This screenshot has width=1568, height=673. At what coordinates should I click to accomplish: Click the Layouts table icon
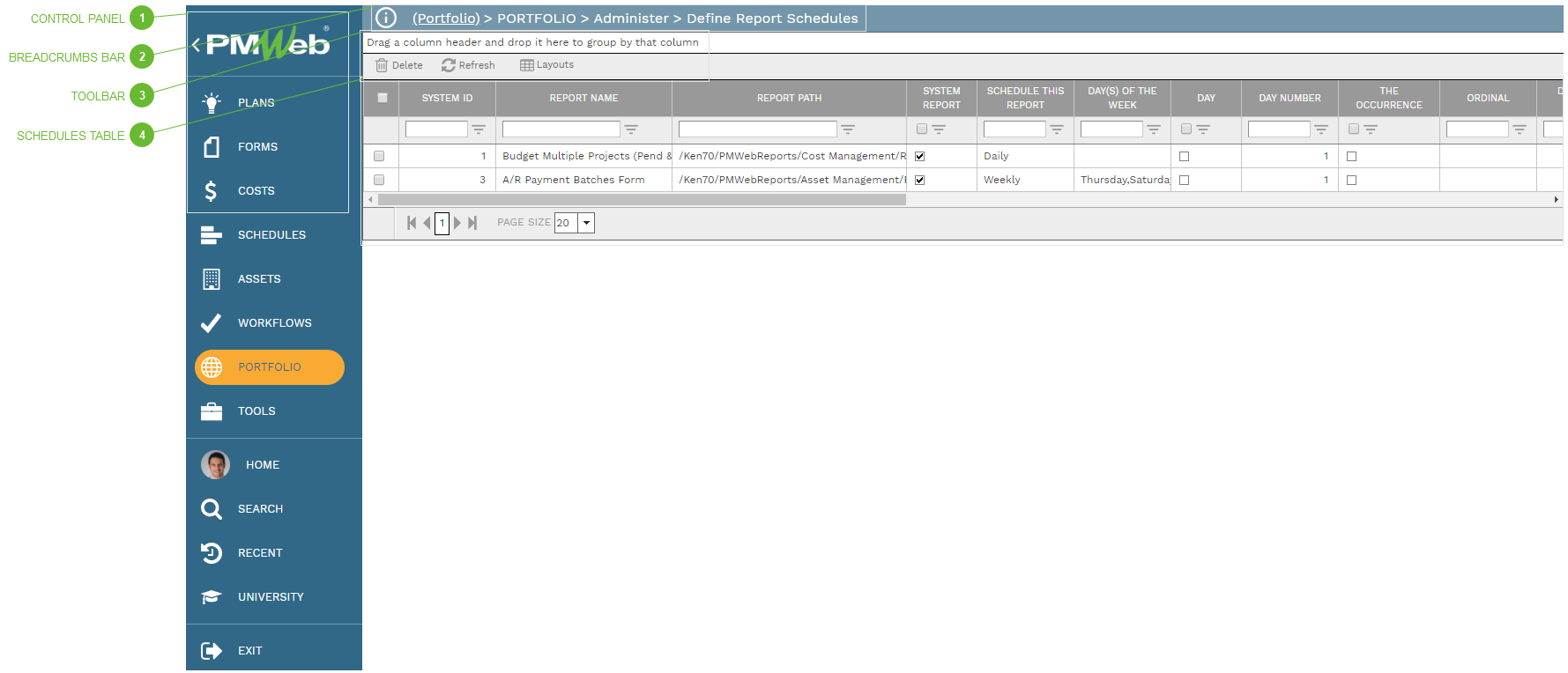[527, 65]
